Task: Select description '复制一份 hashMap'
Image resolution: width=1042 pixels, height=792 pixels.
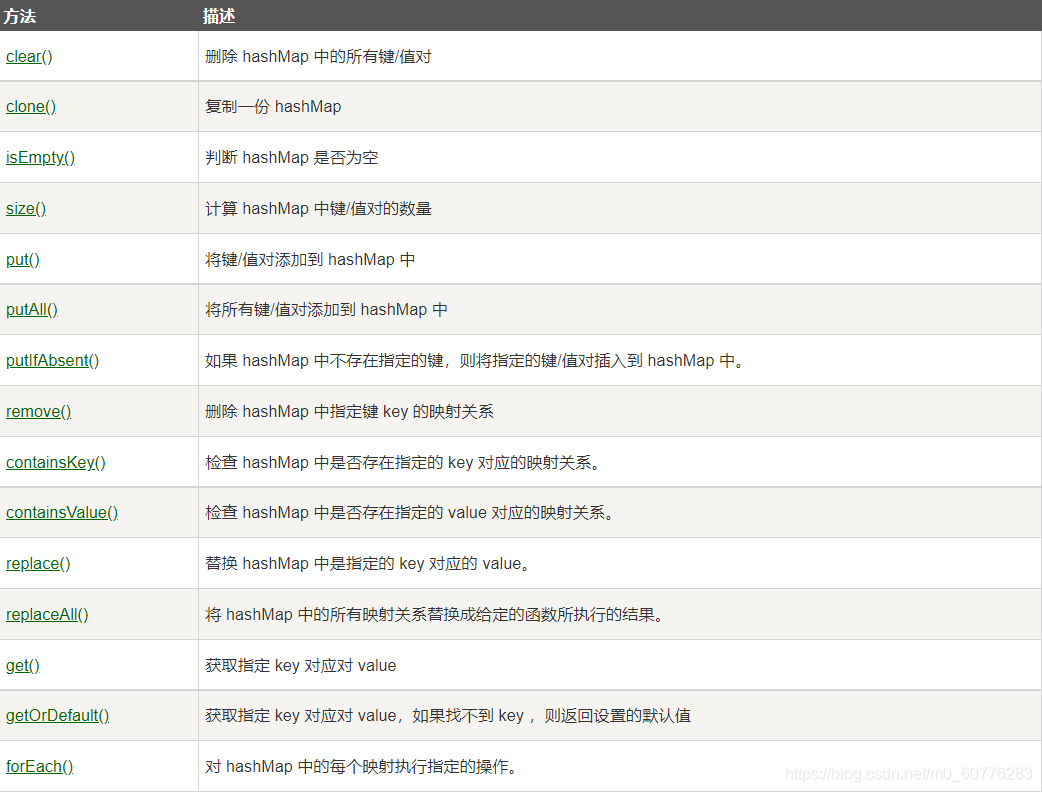Action: pyautogui.click(x=273, y=106)
